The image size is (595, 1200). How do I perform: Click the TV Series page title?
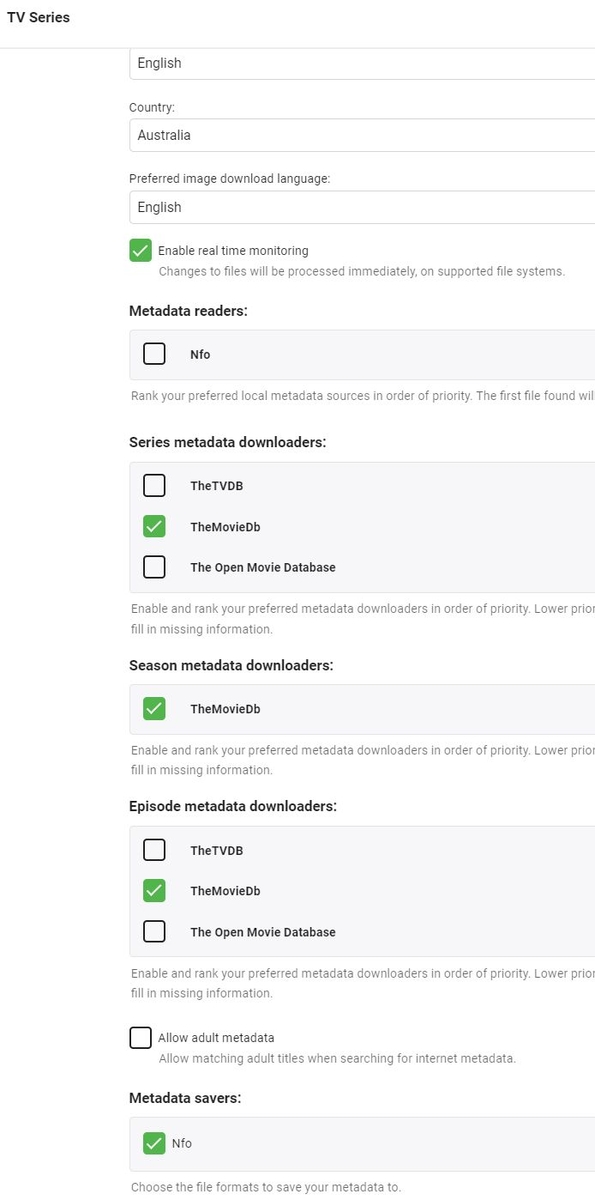[38, 17]
